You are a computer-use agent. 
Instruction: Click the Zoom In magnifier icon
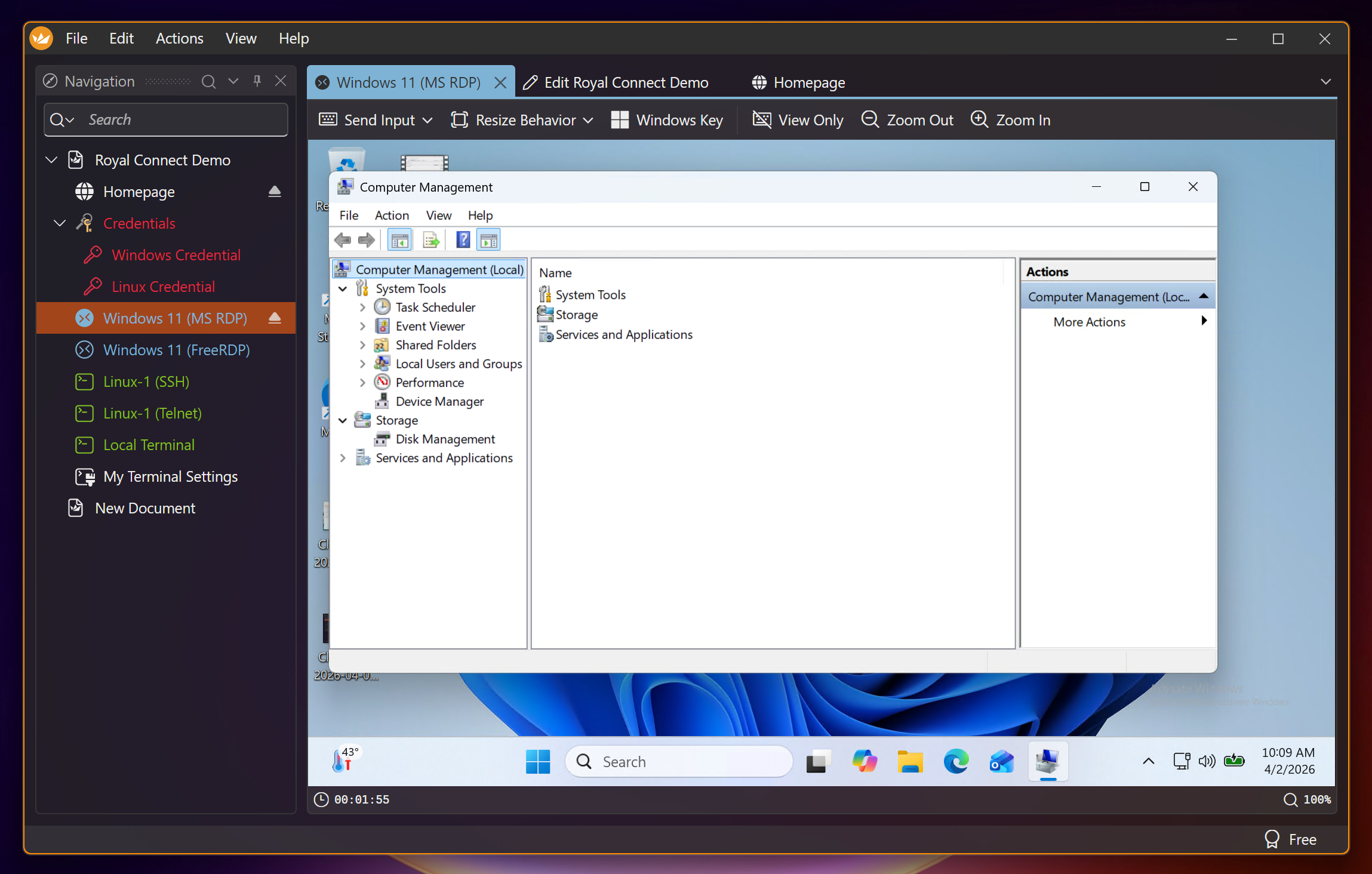click(979, 119)
